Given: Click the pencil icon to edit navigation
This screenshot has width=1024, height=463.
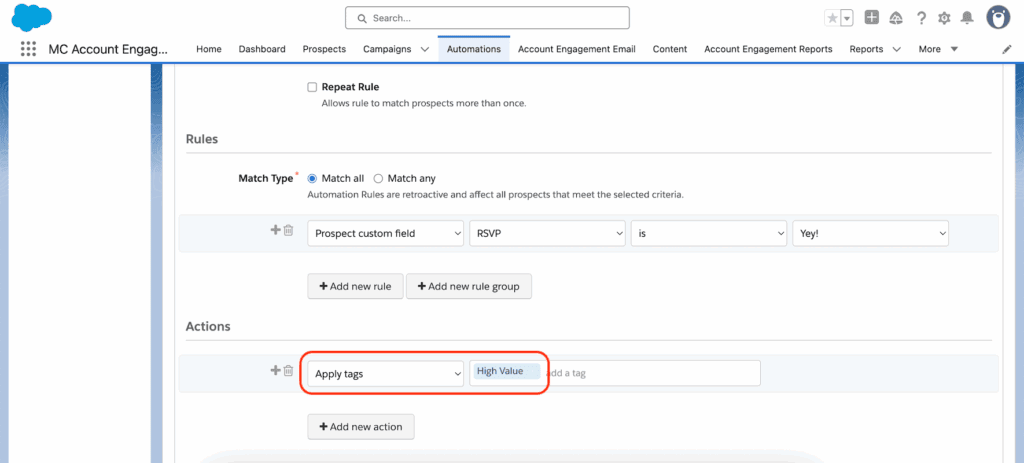Looking at the screenshot, I should pyautogui.click(x=1006, y=49).
